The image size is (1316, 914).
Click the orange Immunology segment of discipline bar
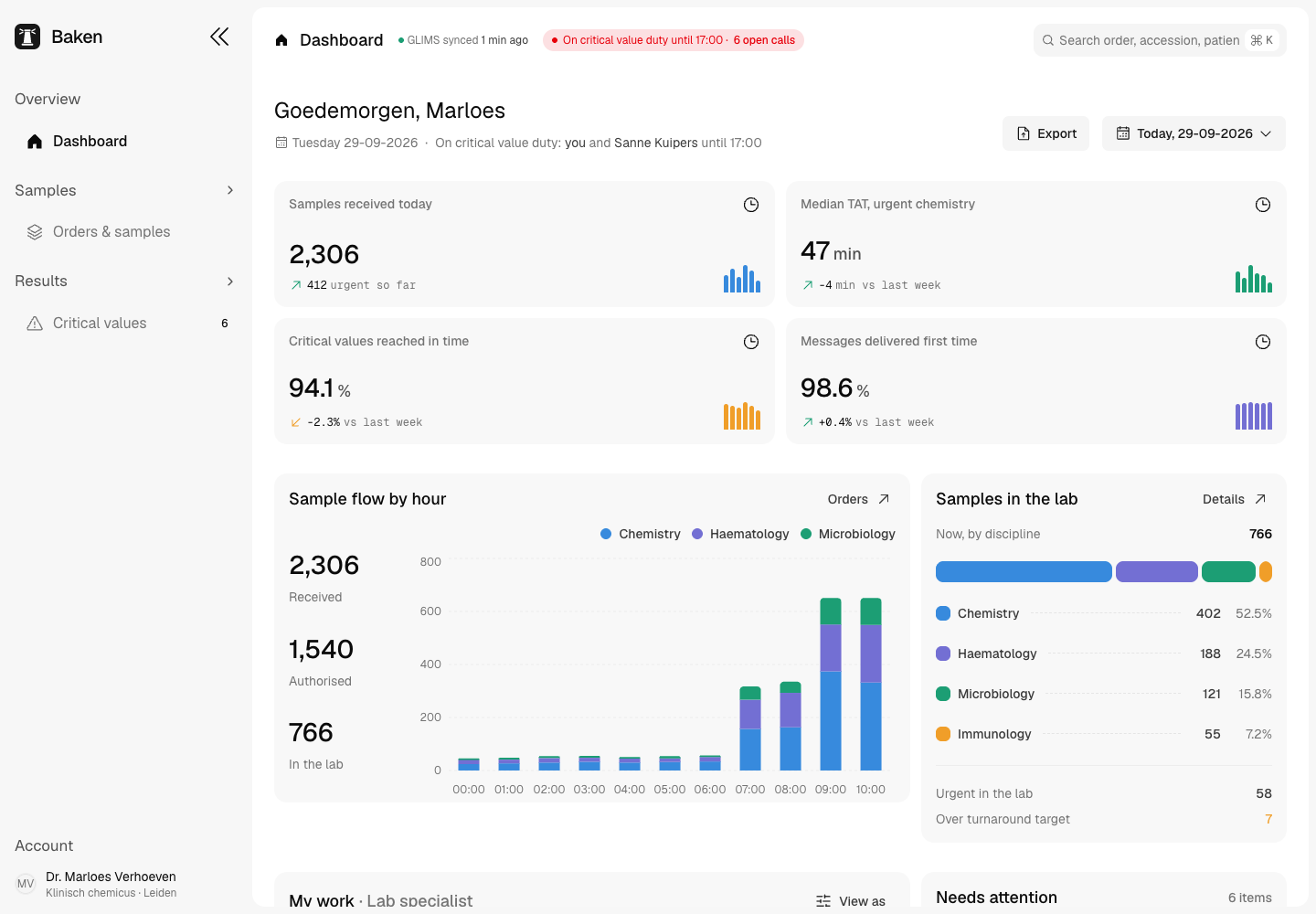click(1266, 572)
